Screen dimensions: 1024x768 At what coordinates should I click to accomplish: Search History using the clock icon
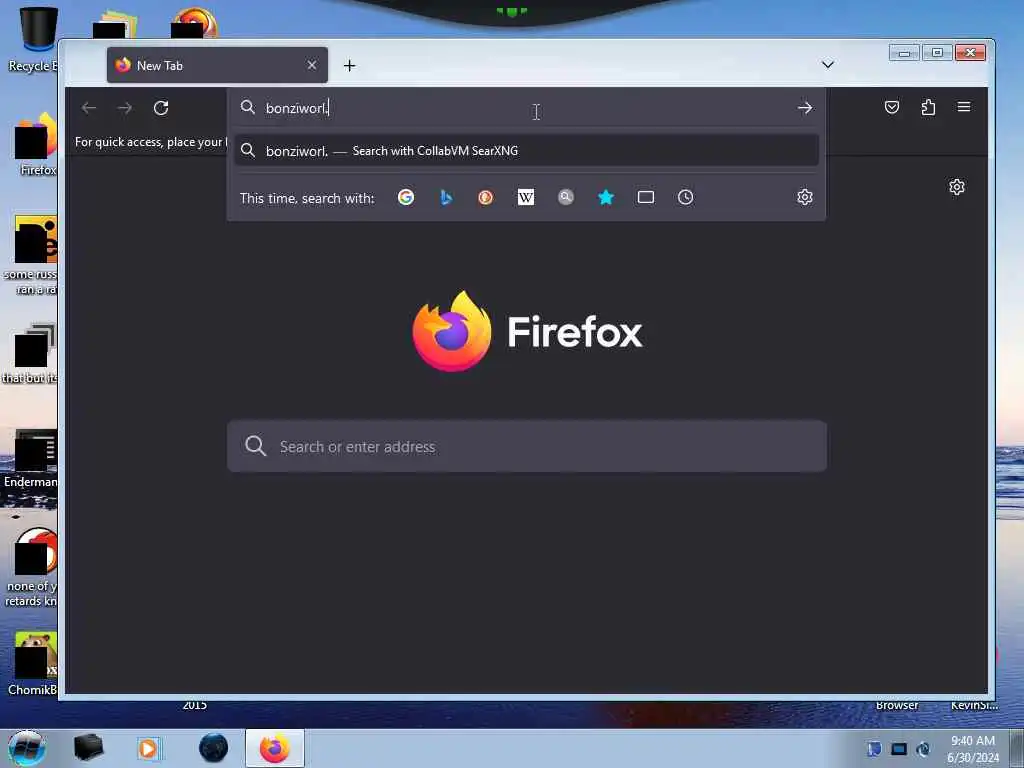click(685, 197)
